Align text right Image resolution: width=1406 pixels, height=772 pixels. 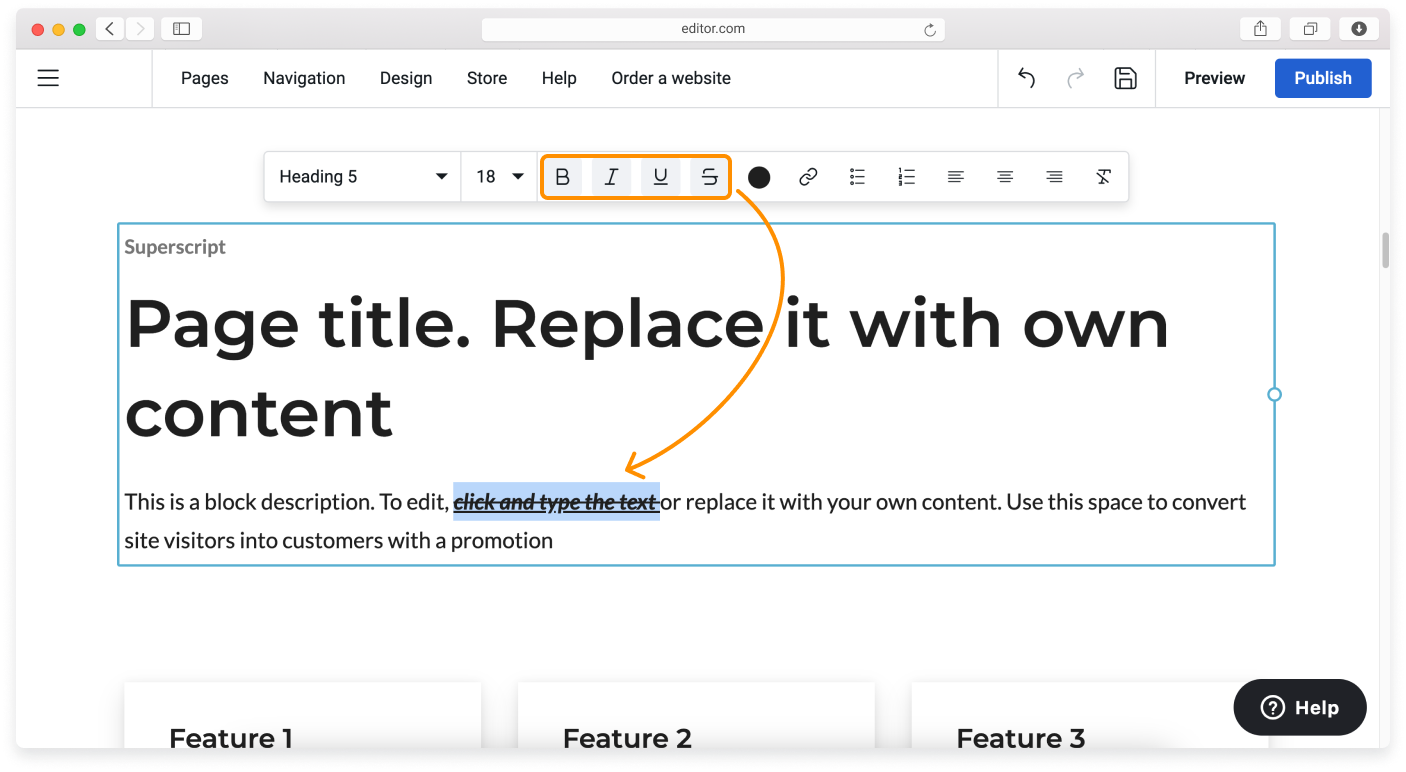(1054, 177)
